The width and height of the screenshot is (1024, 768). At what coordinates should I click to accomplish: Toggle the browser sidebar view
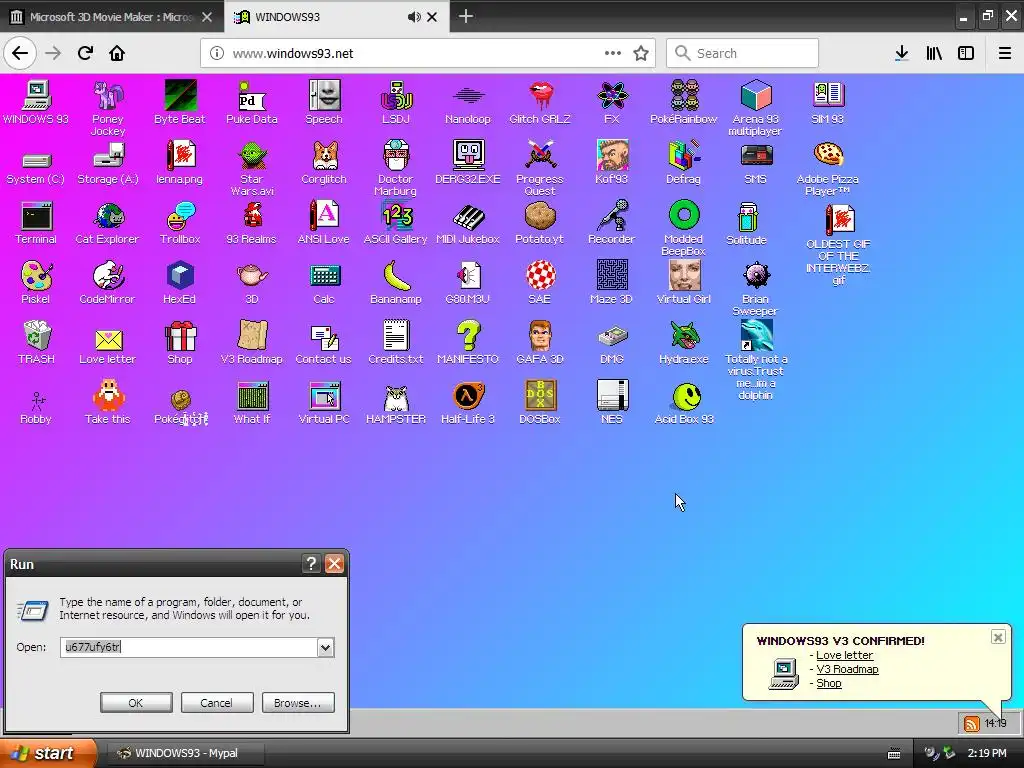[966, 54]
